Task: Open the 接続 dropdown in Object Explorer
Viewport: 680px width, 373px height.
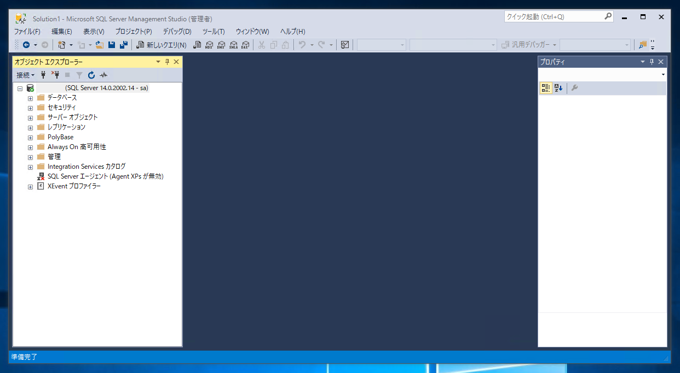Action: (25, 75)
